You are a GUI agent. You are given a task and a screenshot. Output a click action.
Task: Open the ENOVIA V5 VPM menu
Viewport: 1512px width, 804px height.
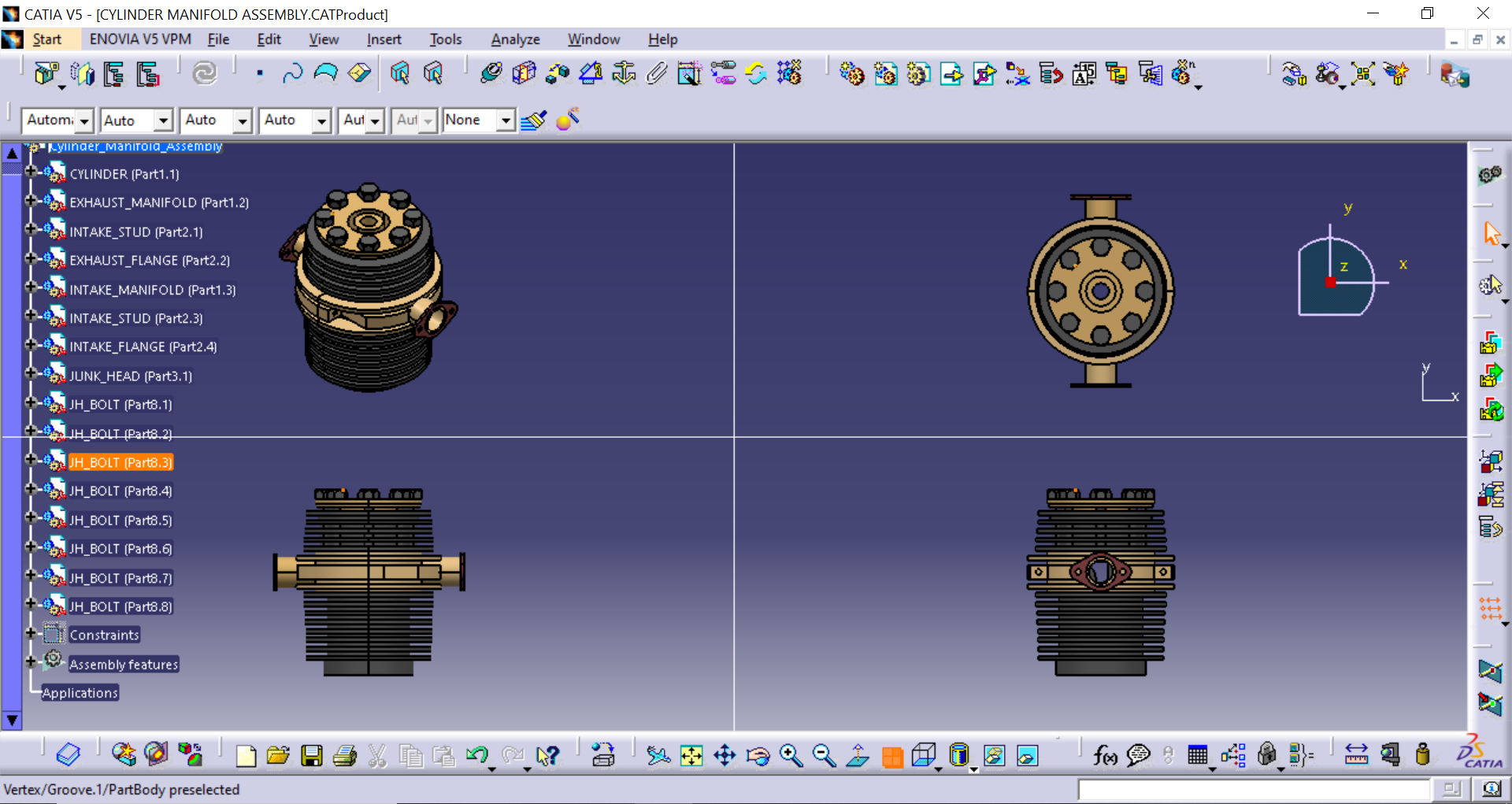click(x=140, y=39)
